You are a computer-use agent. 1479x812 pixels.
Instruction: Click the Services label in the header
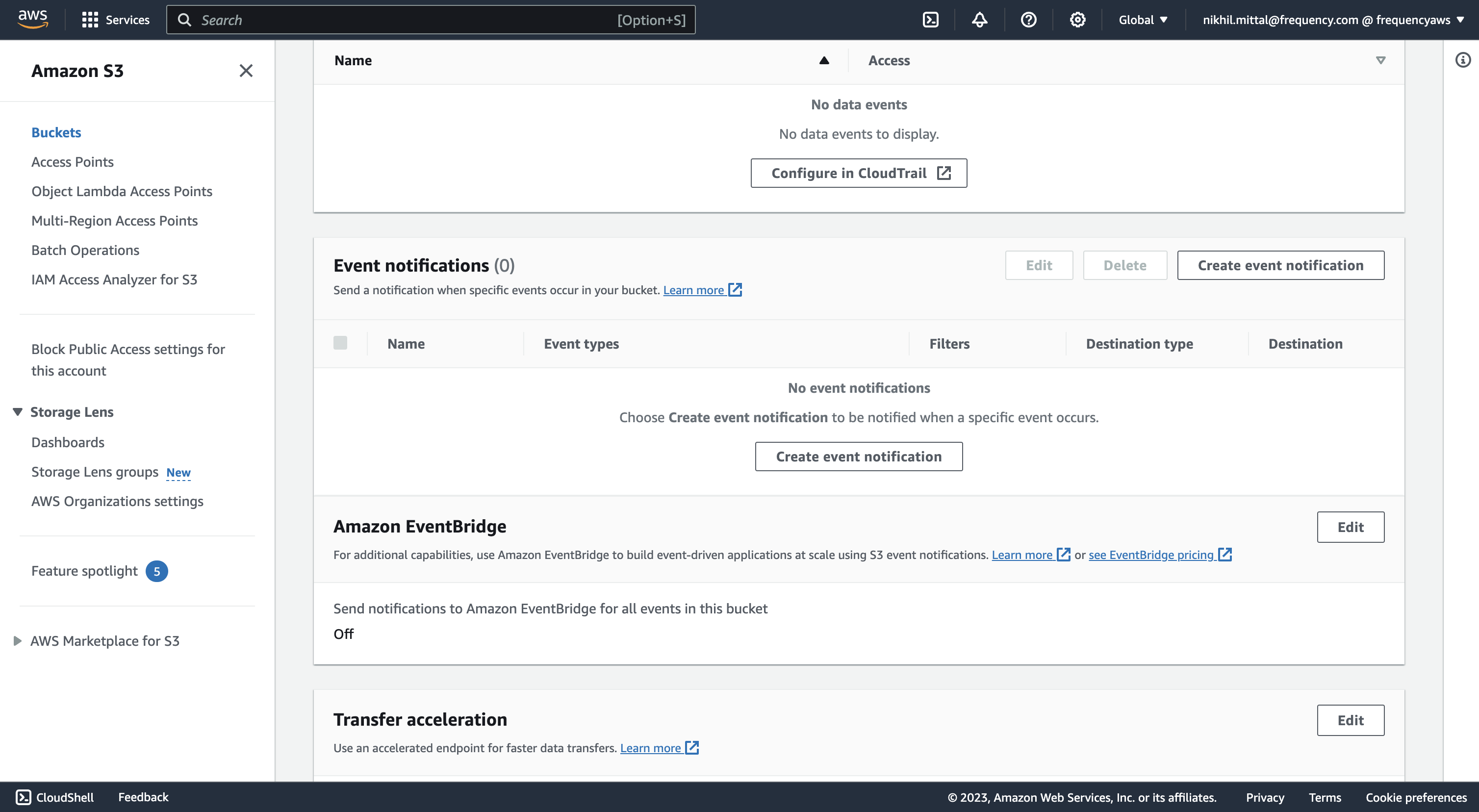127,20
